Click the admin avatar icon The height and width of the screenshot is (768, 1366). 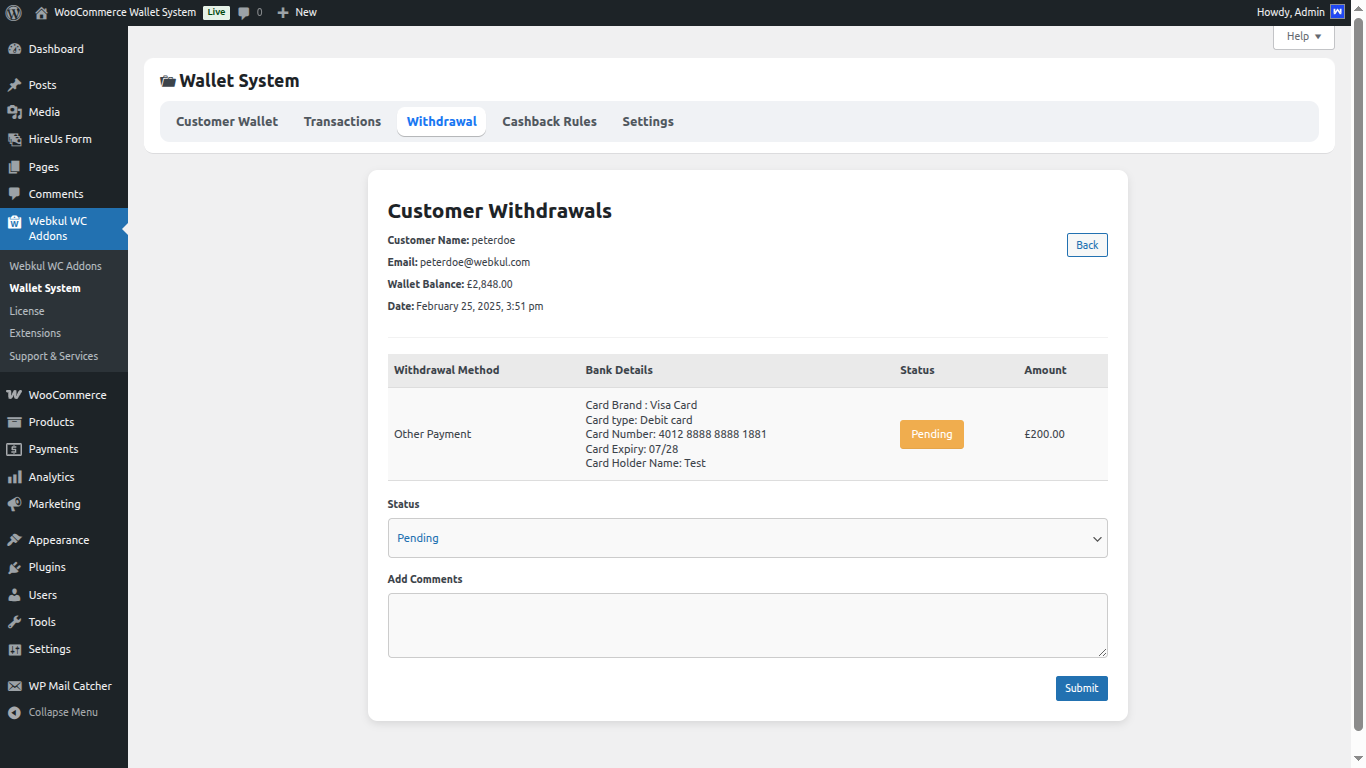pos(1337,12)
